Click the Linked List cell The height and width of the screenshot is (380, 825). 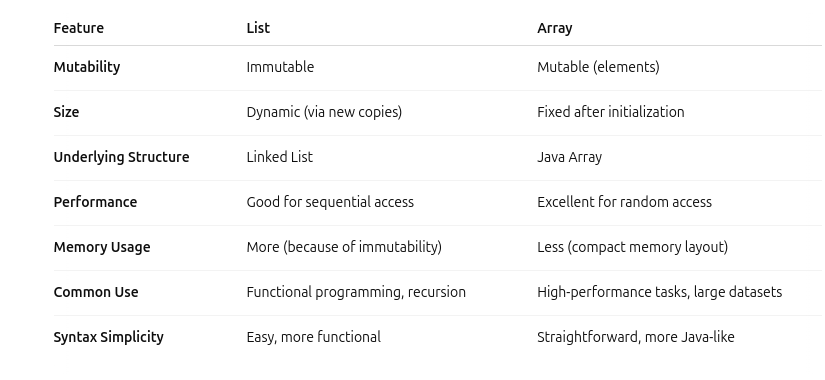click(279, 157)
